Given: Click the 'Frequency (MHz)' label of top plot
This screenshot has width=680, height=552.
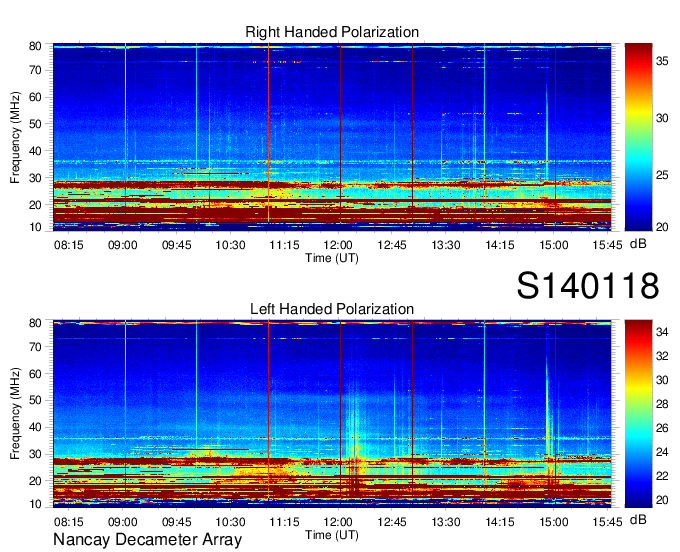Looking at the screenshot, I should (15, 137).
